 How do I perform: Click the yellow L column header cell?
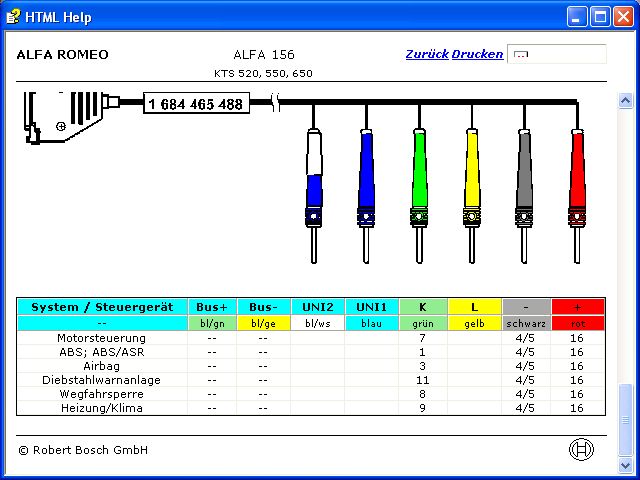coord(475,307)
